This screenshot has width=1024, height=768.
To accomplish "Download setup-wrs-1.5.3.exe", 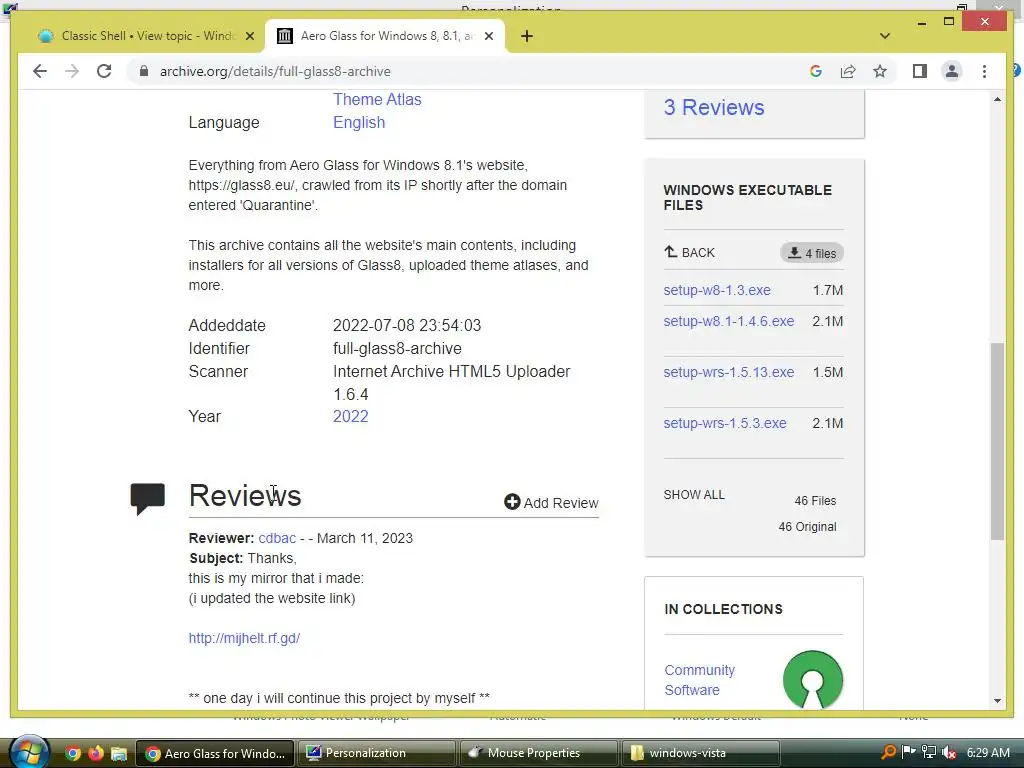I will point(725,423).
